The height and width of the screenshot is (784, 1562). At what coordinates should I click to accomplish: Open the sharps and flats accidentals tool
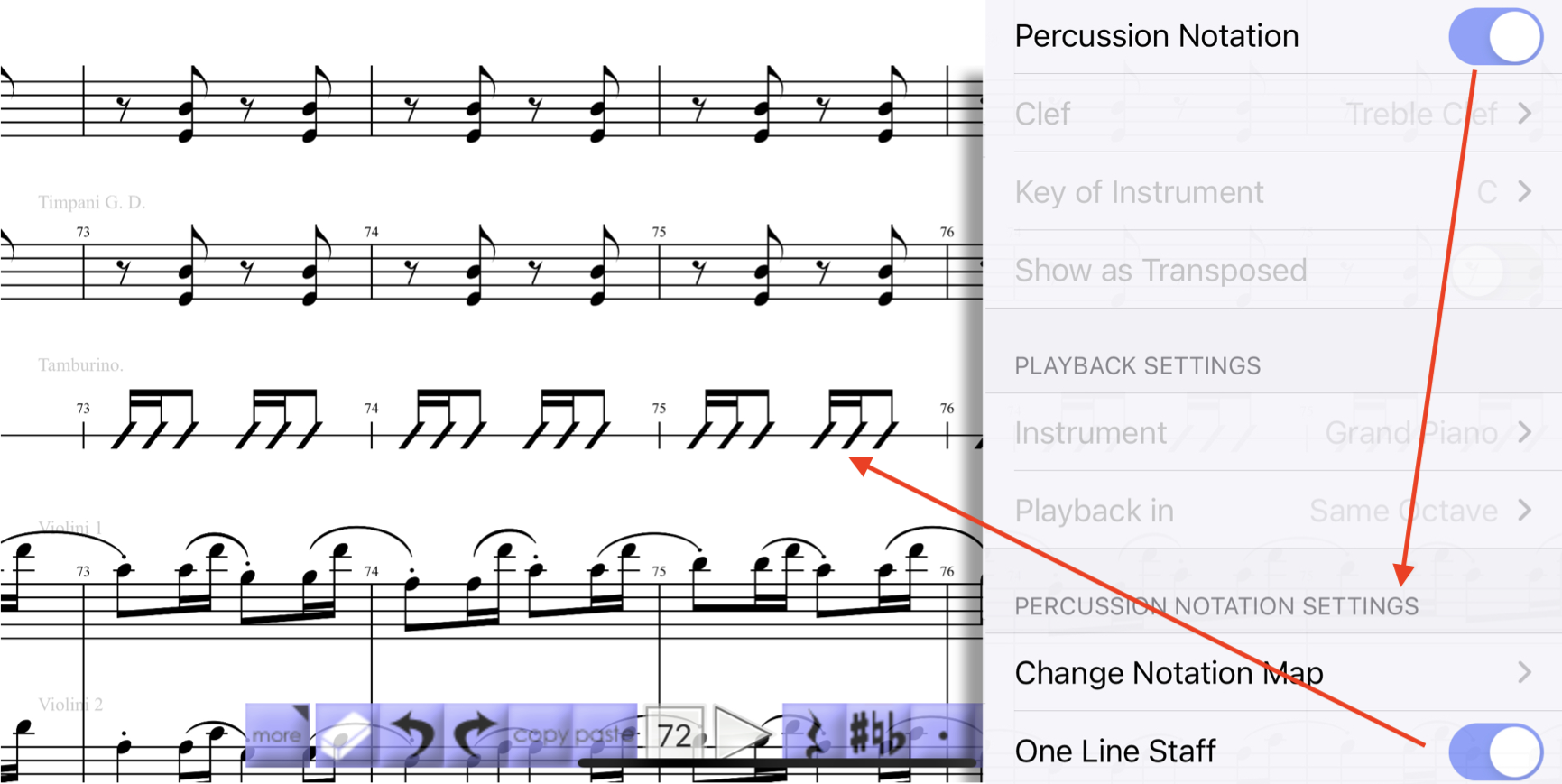pos(877,735)
